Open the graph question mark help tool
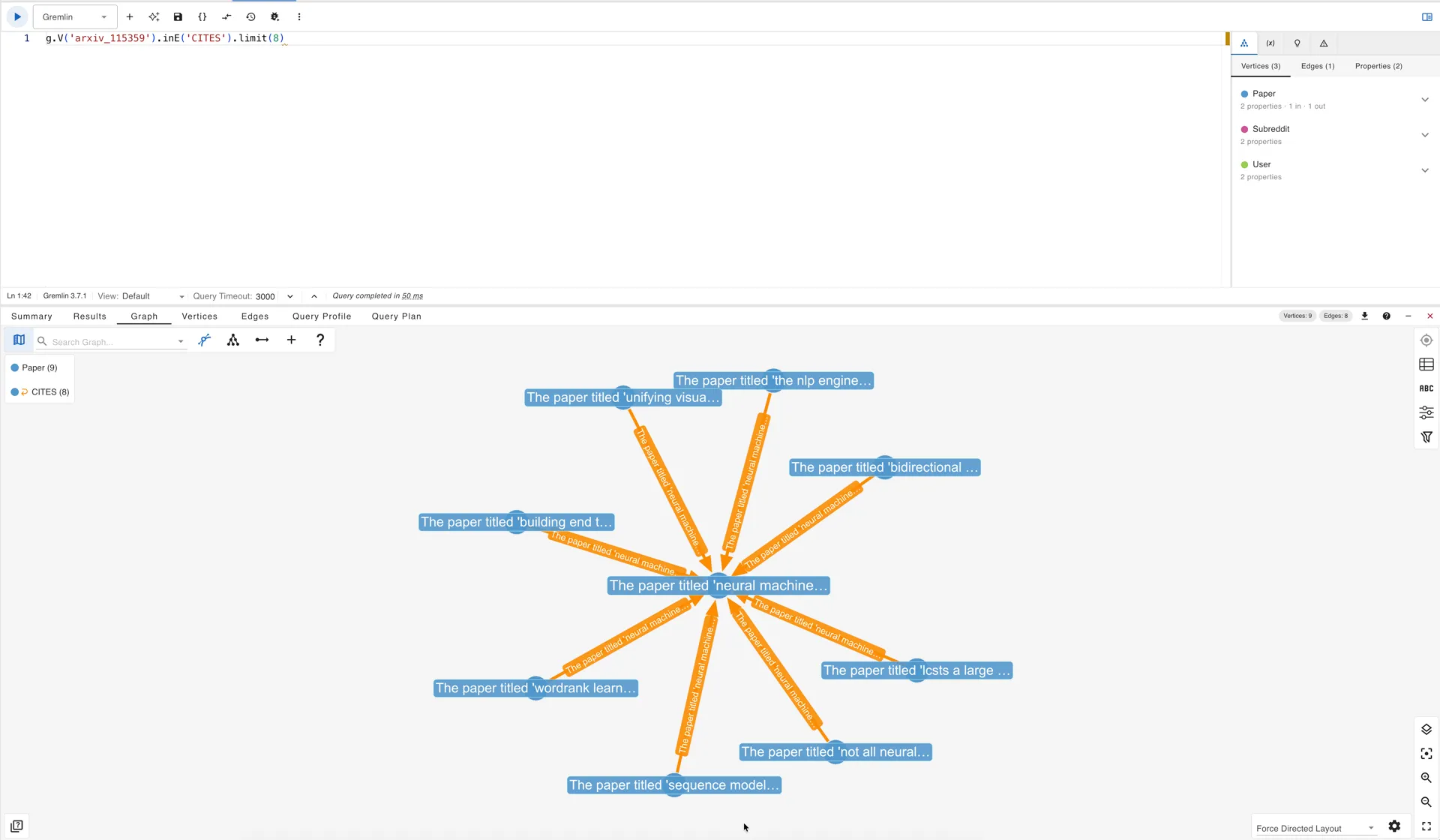Screen dimensions: 1440x840 tap(320, 340)
